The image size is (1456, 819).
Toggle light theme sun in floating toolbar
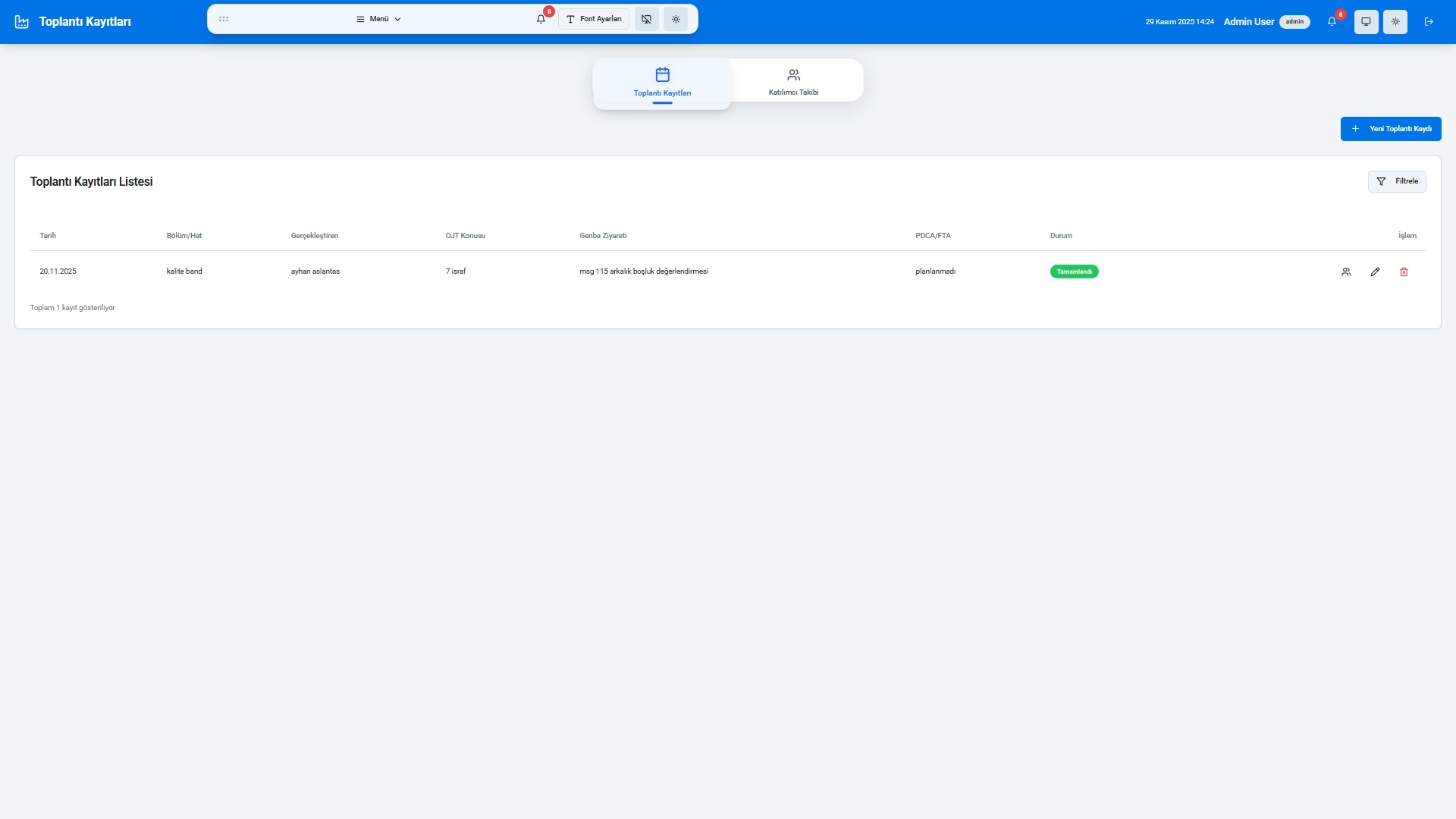click(676, 19)
